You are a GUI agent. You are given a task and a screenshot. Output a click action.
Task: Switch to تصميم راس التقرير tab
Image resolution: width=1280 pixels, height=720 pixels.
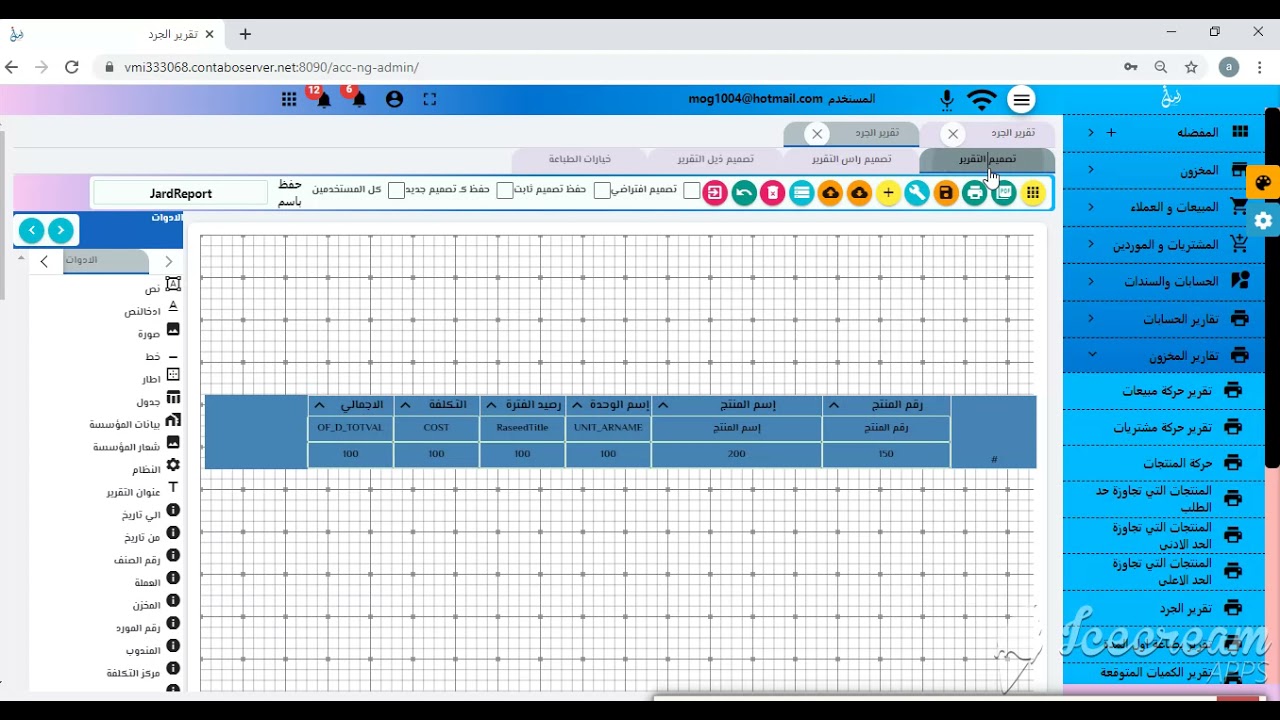click(x=851, y=159)
